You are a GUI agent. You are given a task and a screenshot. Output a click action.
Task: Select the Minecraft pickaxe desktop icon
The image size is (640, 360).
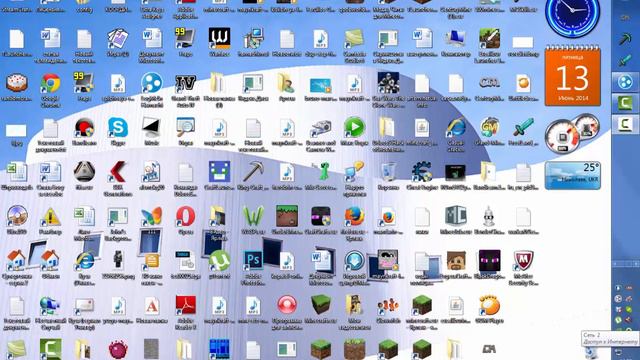click(x=253, y=172)
